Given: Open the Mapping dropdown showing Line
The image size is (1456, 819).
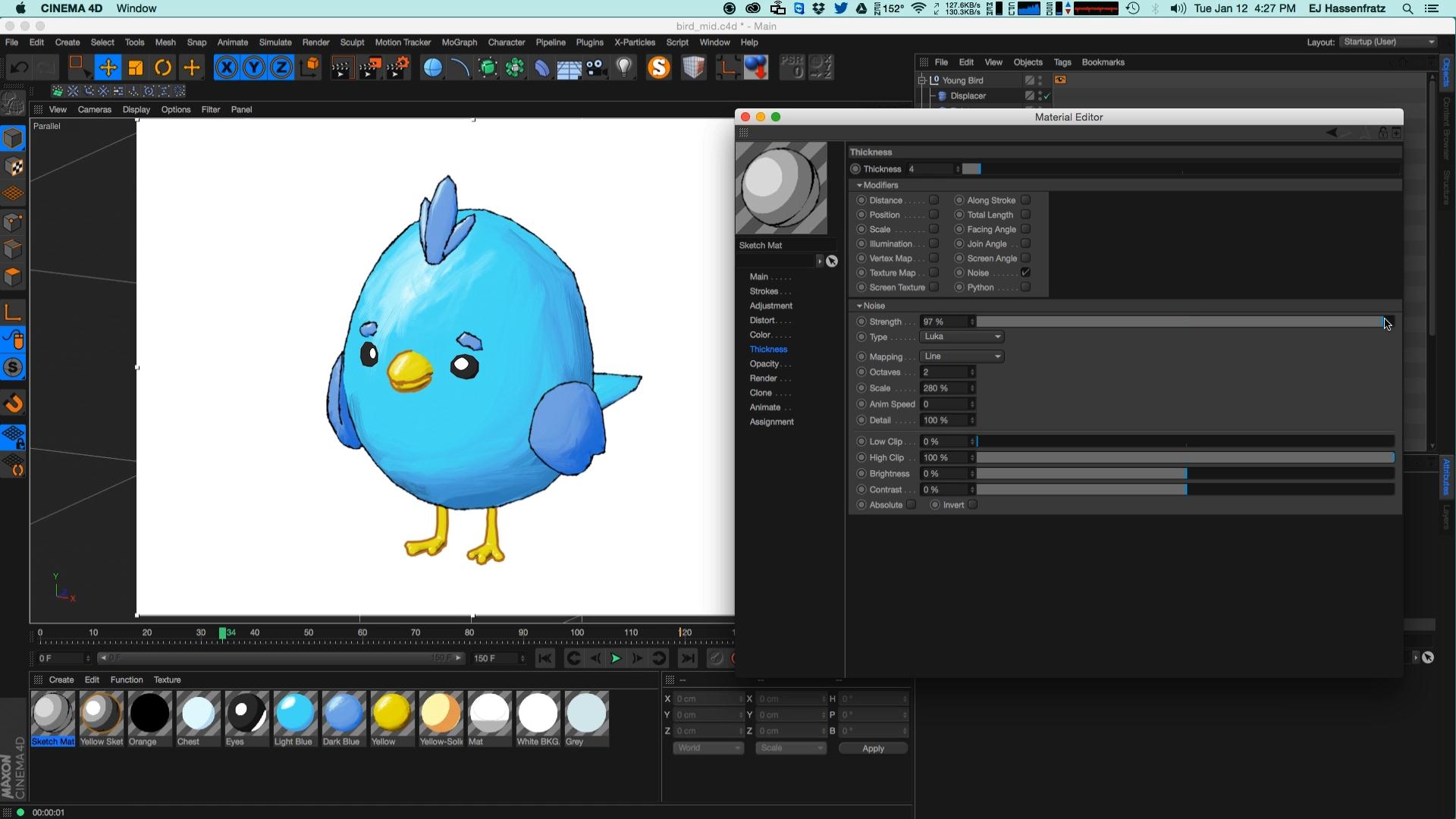Looking at the screenshot, I should (x=962, y=356).
